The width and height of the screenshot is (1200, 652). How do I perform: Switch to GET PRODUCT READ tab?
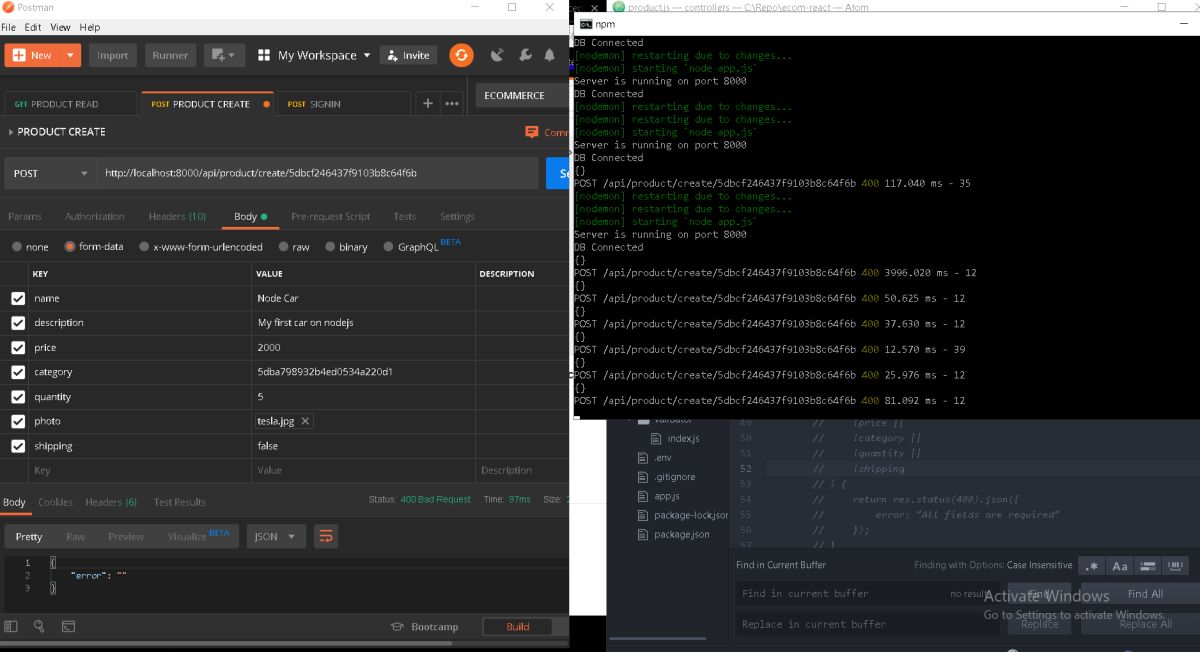(x=70, y=104)
